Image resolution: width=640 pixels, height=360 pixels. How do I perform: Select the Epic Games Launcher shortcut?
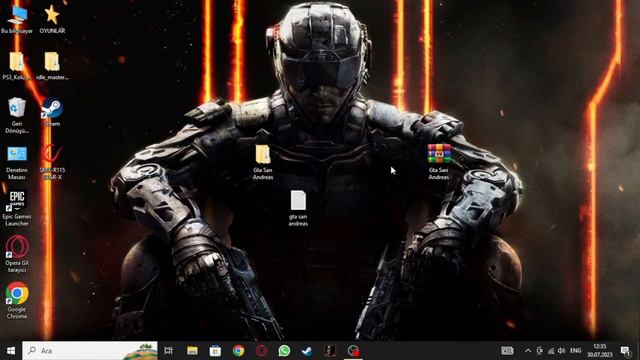point(17,209)
